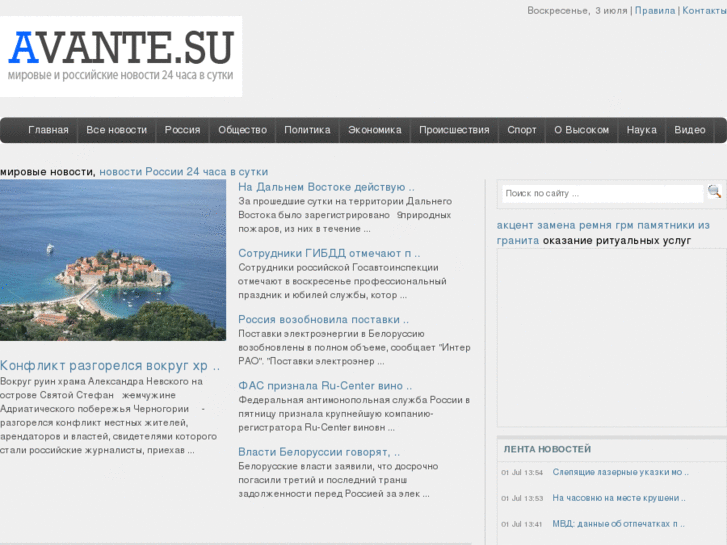Open the Все новости menu item
727x545 pixels.
click(x=116, y=130)
